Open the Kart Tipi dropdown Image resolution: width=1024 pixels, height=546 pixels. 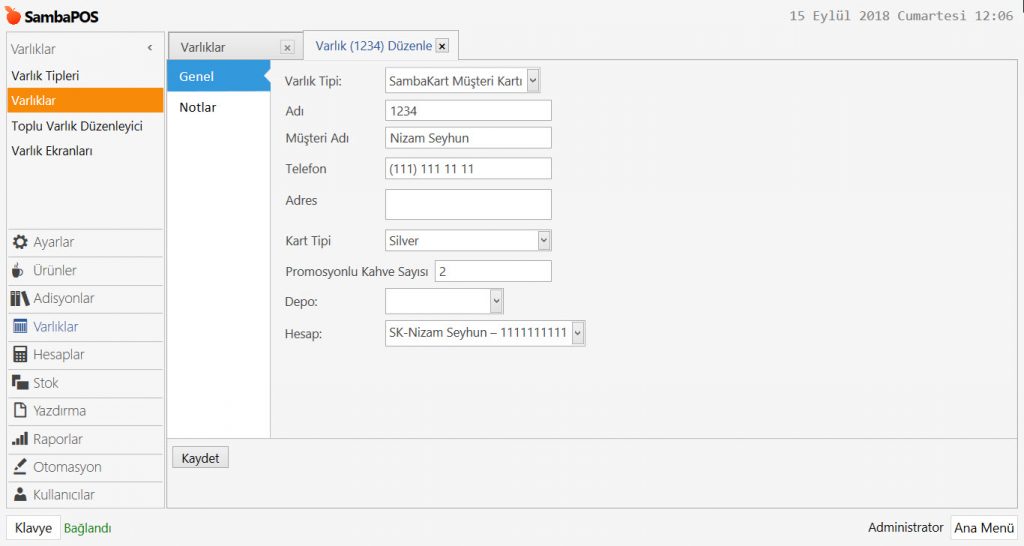point(544,241)
